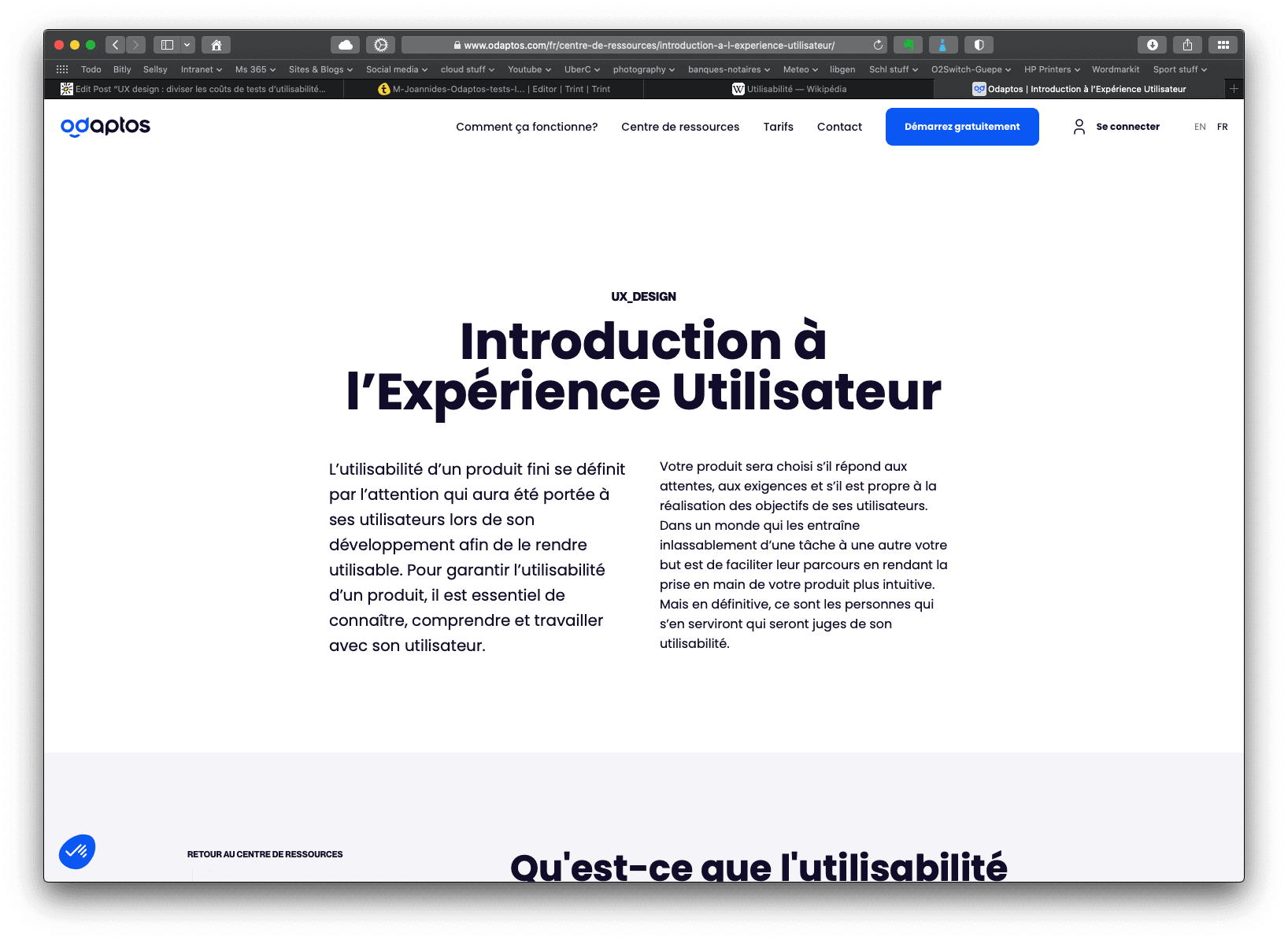
Task: Go forward with Safari's forward arrow
Action: (135, 45)
